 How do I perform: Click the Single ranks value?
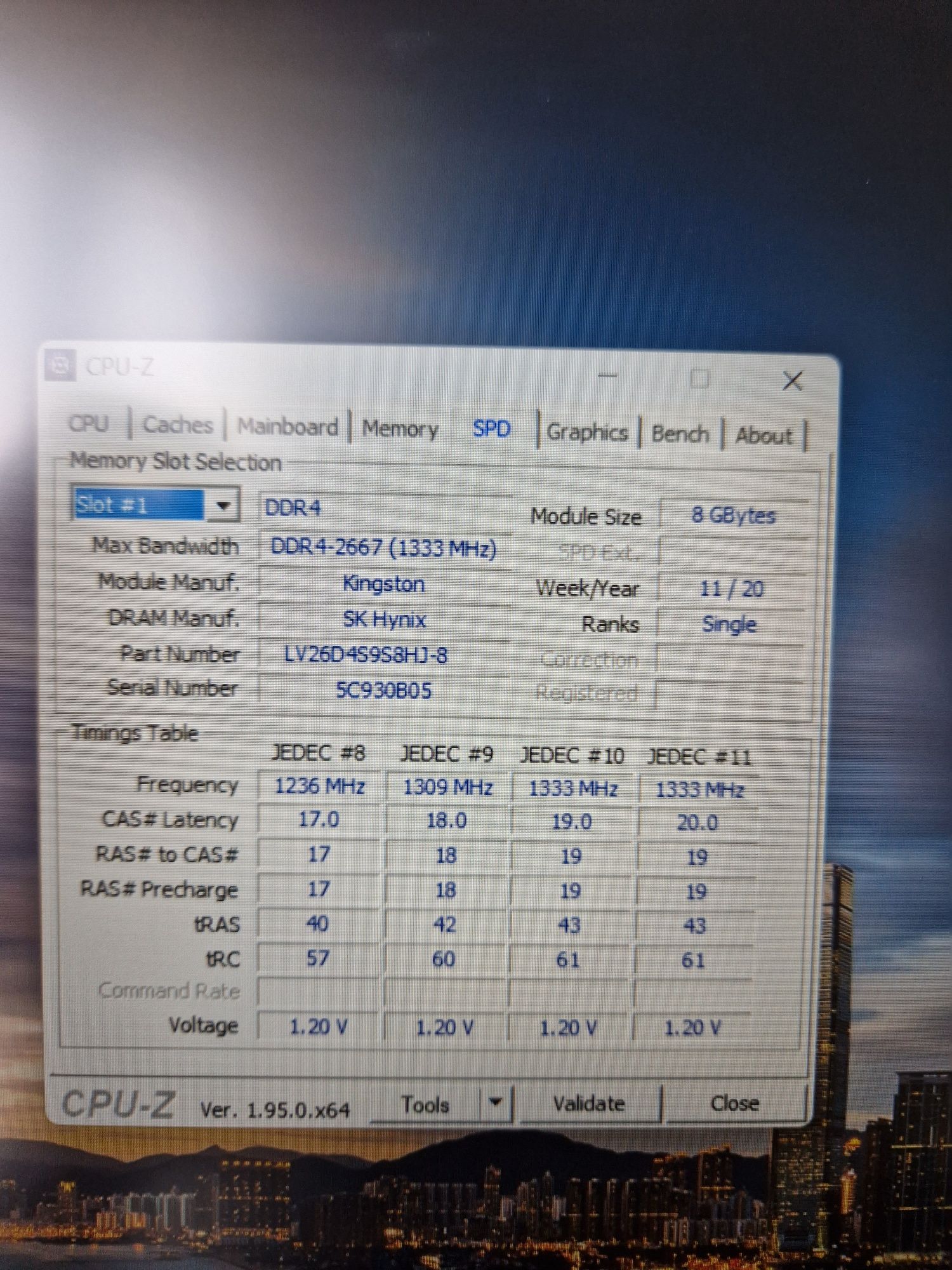[x=730, y=624]
